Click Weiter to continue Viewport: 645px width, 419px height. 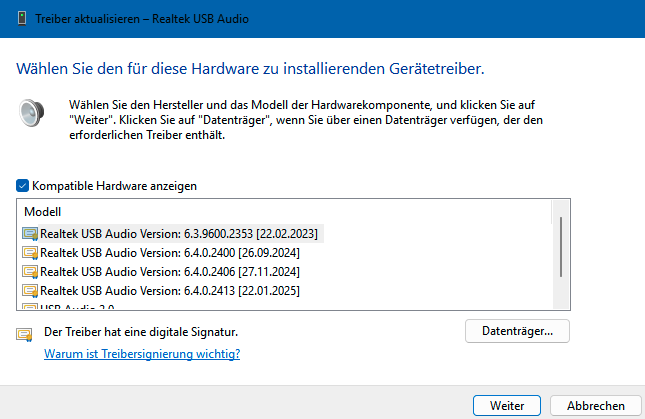(x=507, y=406)
